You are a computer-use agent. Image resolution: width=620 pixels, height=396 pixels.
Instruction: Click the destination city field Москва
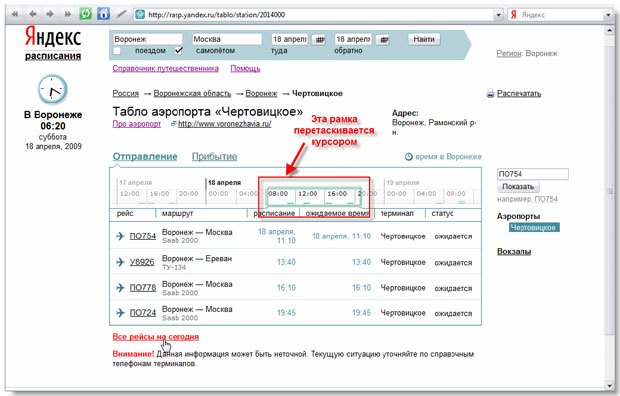tap(227, 39)
